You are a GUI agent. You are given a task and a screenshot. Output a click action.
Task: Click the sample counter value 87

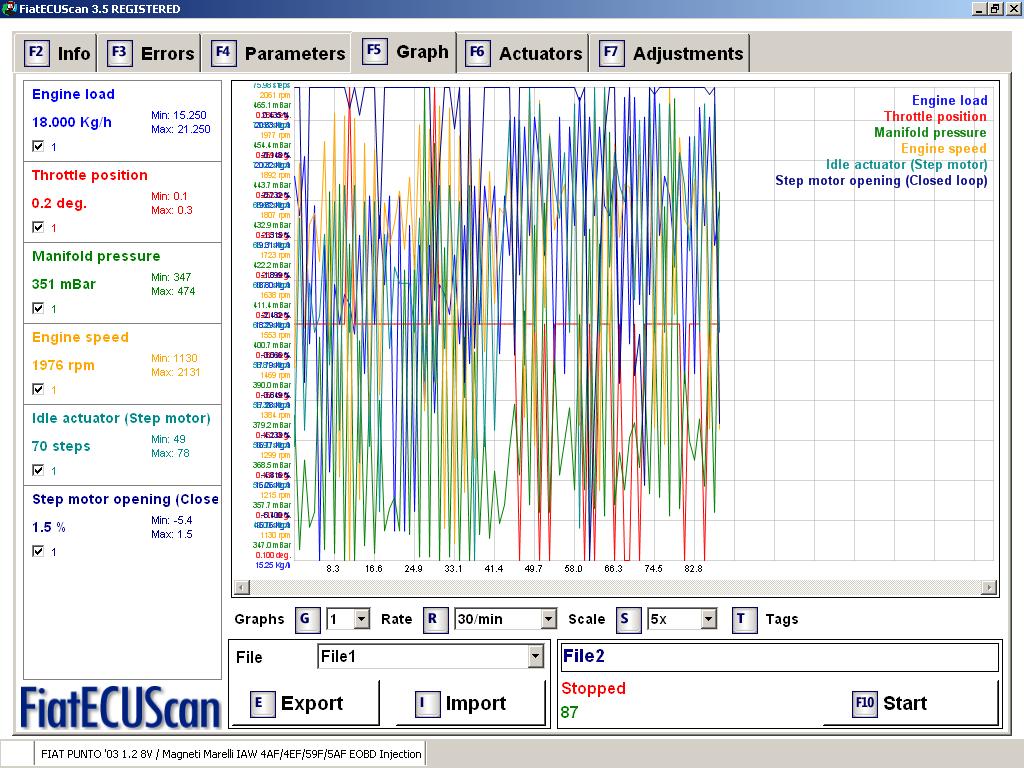[569, 712]
